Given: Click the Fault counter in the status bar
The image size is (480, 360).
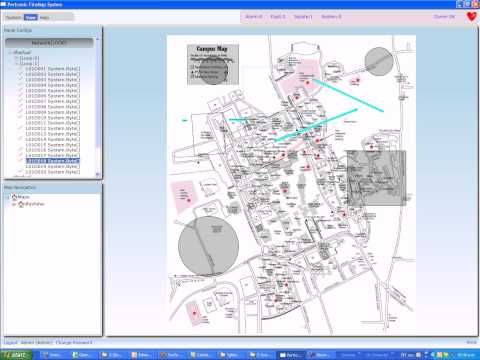Looking at the screenshot, I should tap(278, 17).
